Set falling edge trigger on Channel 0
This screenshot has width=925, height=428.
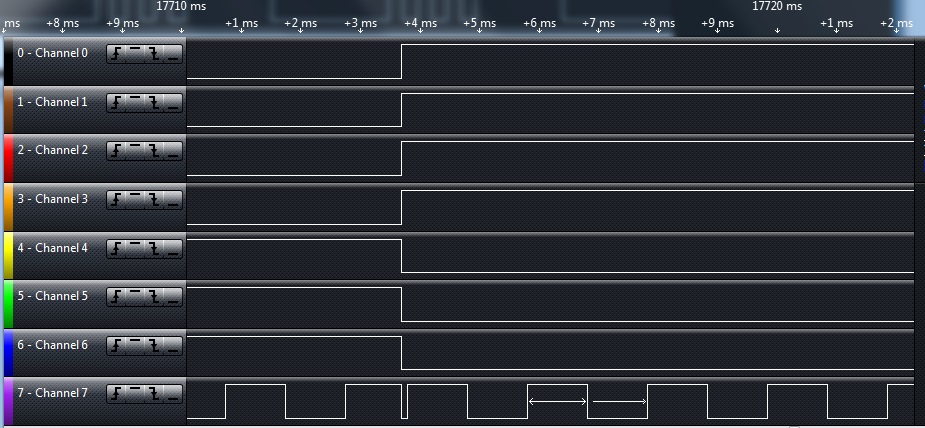tap(154, 54)
